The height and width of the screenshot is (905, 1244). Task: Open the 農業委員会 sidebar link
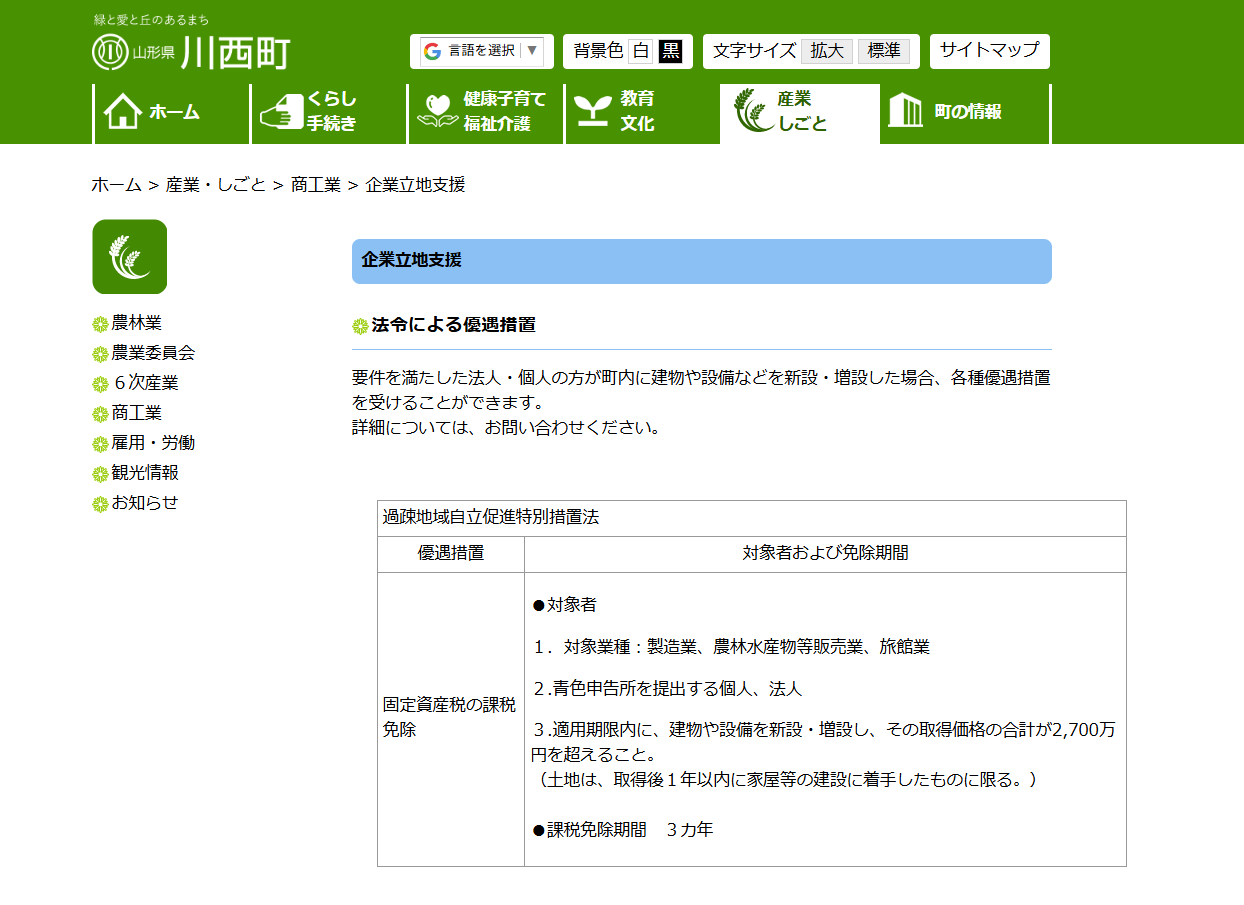153,353
